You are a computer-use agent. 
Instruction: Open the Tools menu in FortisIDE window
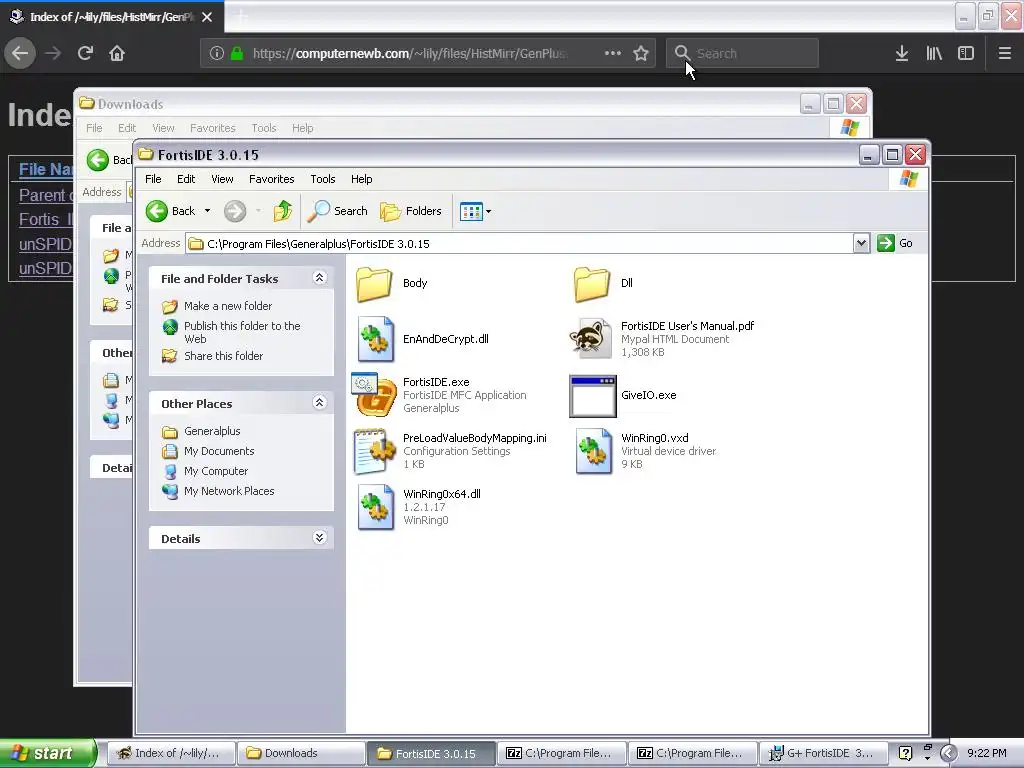[323, 179]
